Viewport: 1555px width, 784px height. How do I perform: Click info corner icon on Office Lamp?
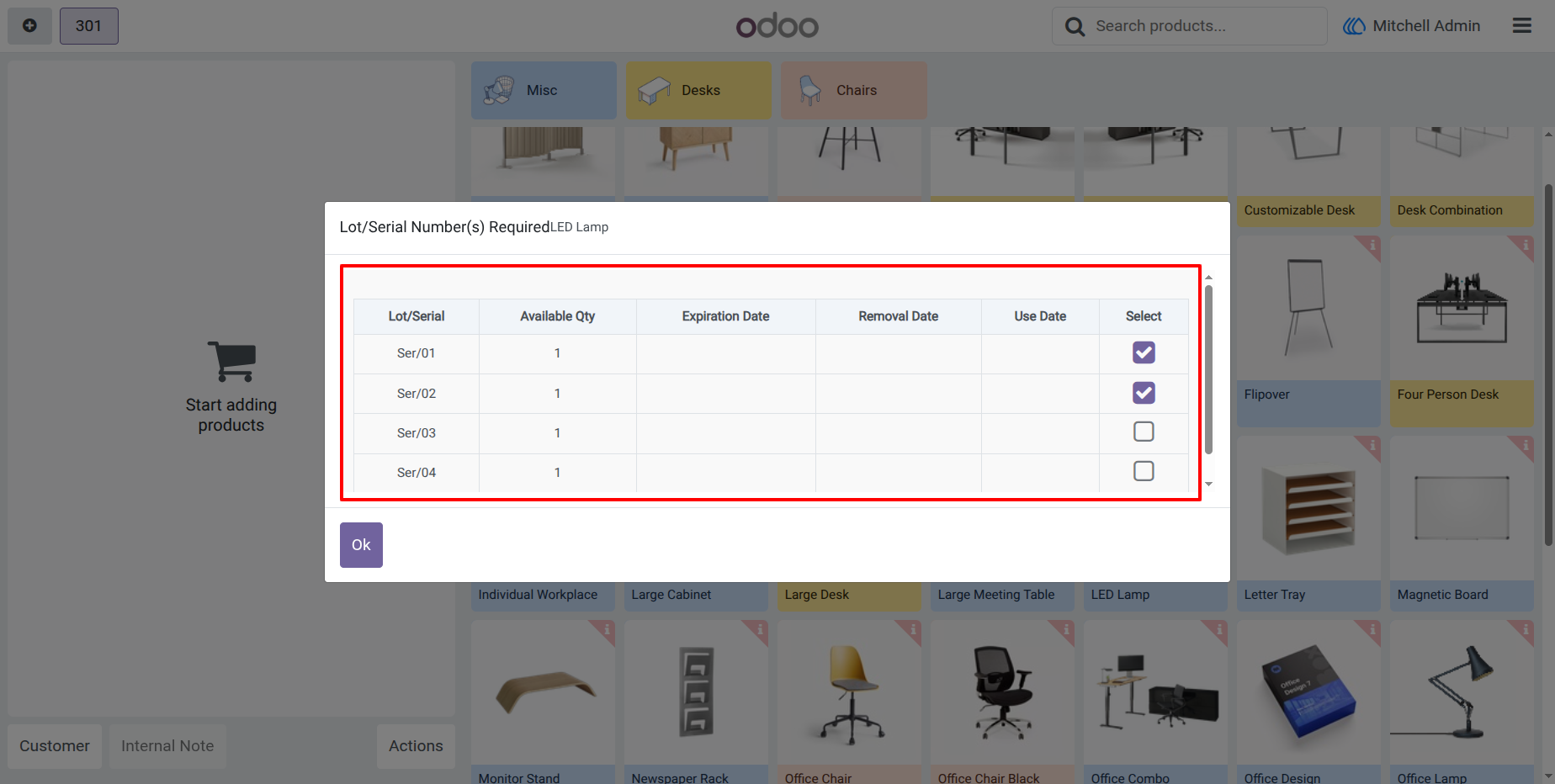1525,630
